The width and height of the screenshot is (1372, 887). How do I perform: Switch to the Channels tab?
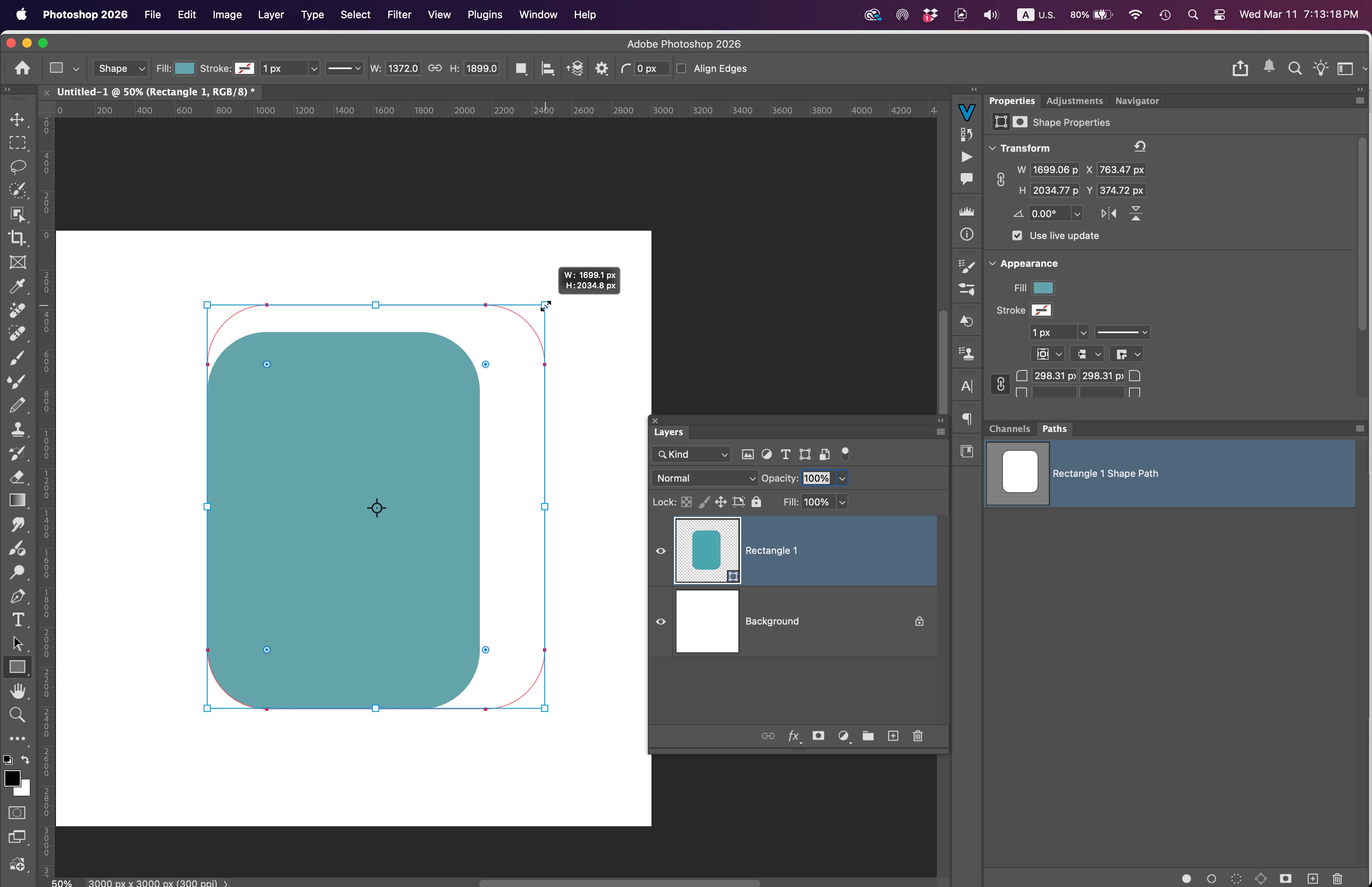[x=1009, y=428]
